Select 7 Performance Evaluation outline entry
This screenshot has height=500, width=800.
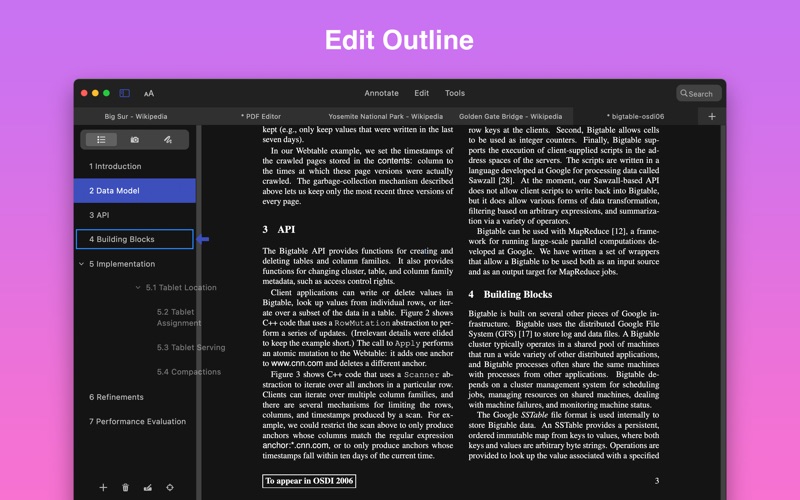click(137, 421)
